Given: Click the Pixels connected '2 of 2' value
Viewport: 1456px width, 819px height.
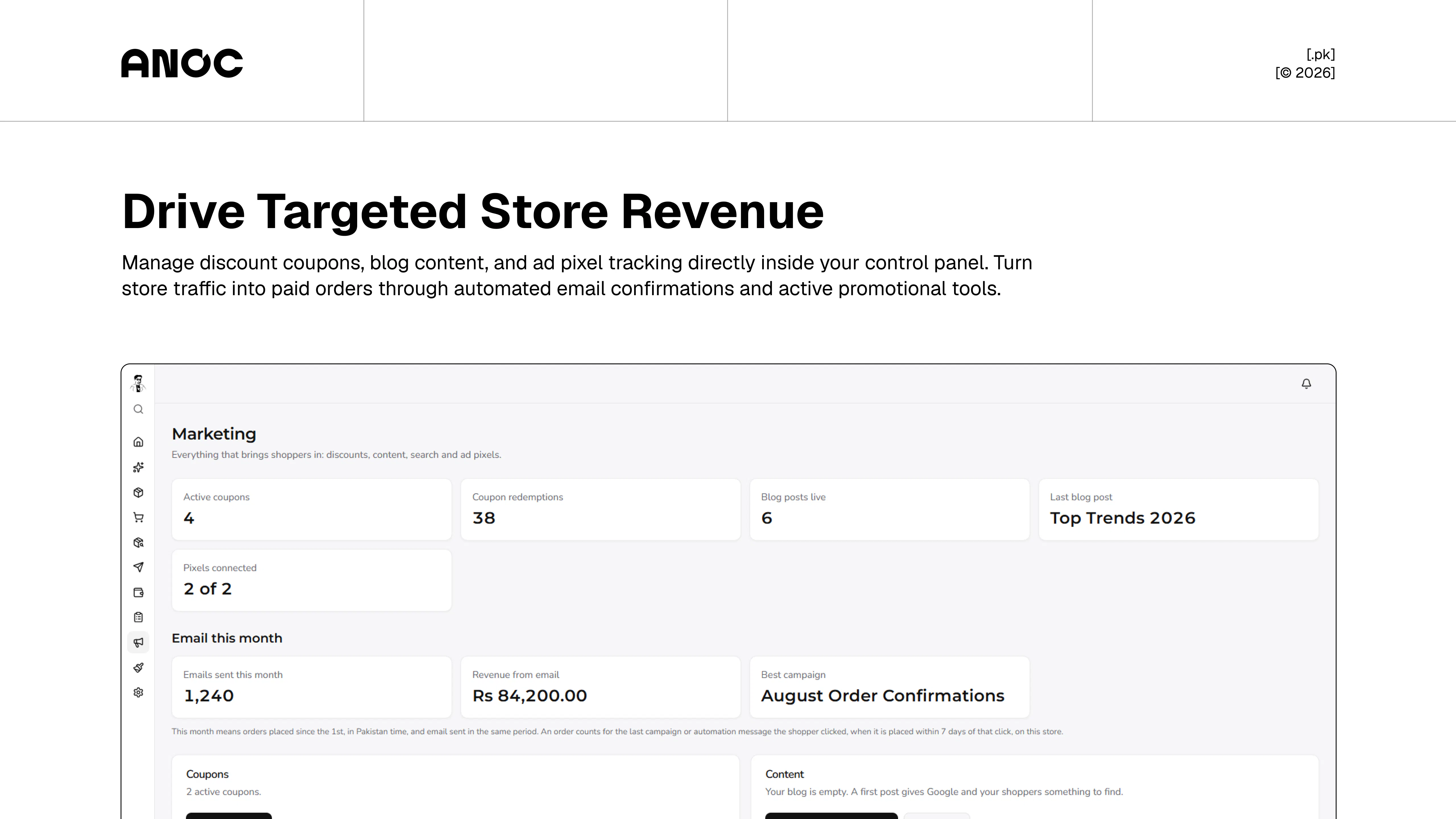Looking at the screenshot, I should coord(207,589).
